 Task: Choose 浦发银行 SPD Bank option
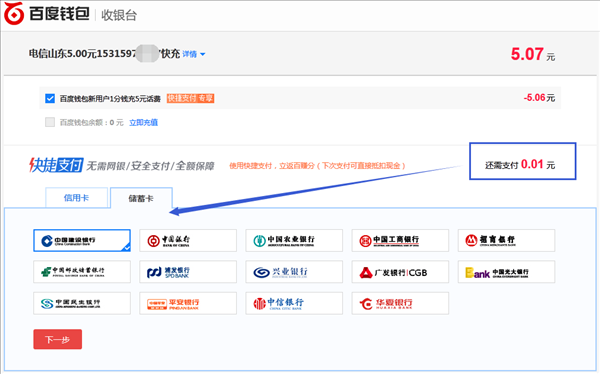(188, 272)
